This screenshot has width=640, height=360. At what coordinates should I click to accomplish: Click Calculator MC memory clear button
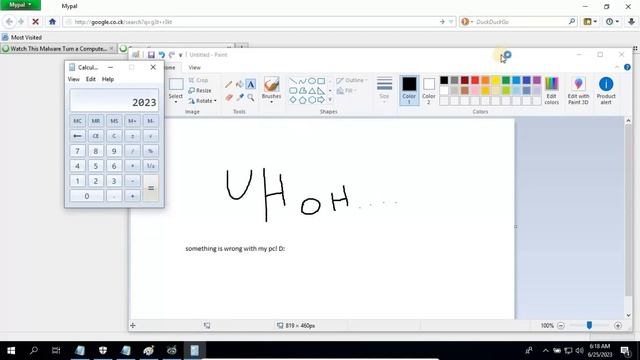point(77,121)
